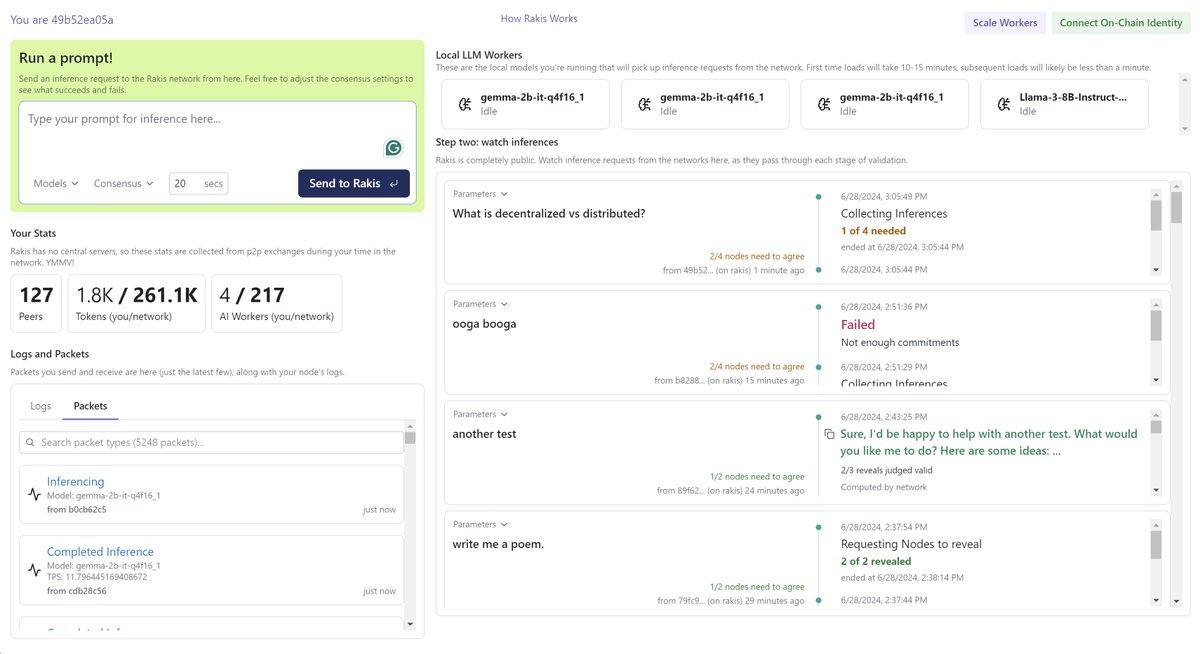Click the 'Not enough commitments' message

coord(900,342)
